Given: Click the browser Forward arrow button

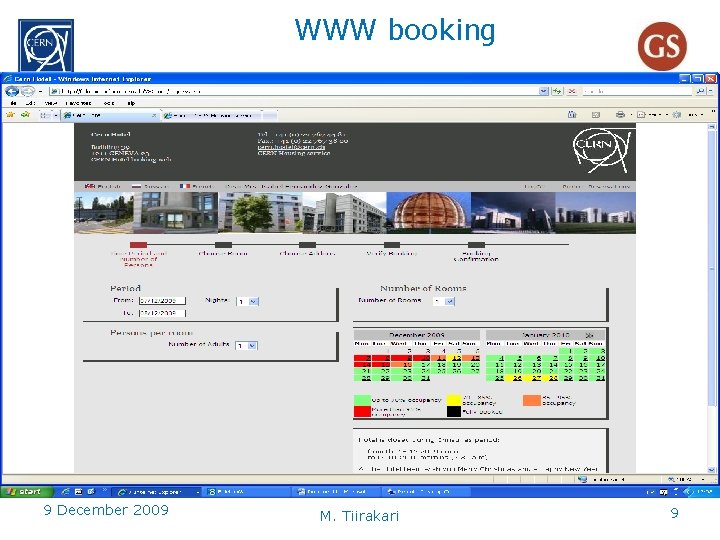Looking at the screenshot, I should coord(28,91).
